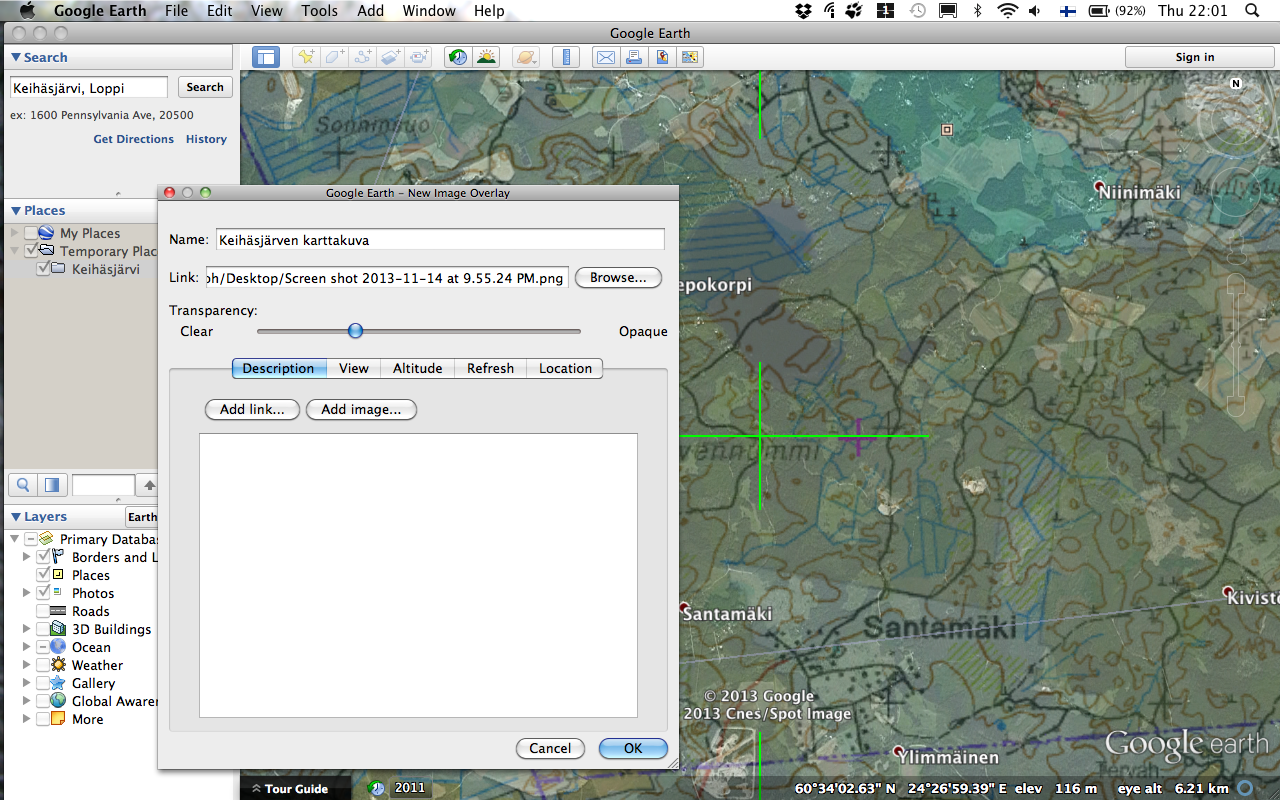Viewport: 1280px width, 800px height.
Task: Switch to the Refresh tab
Action: click(491, 368)
